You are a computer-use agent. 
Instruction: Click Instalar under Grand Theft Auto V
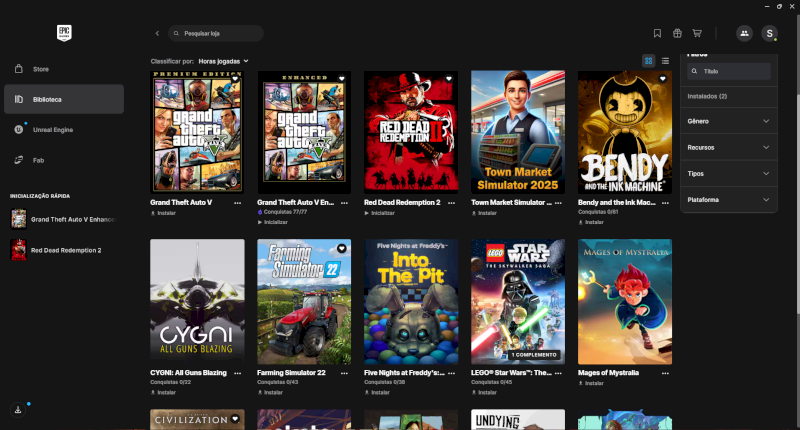(x=163, y=213)
